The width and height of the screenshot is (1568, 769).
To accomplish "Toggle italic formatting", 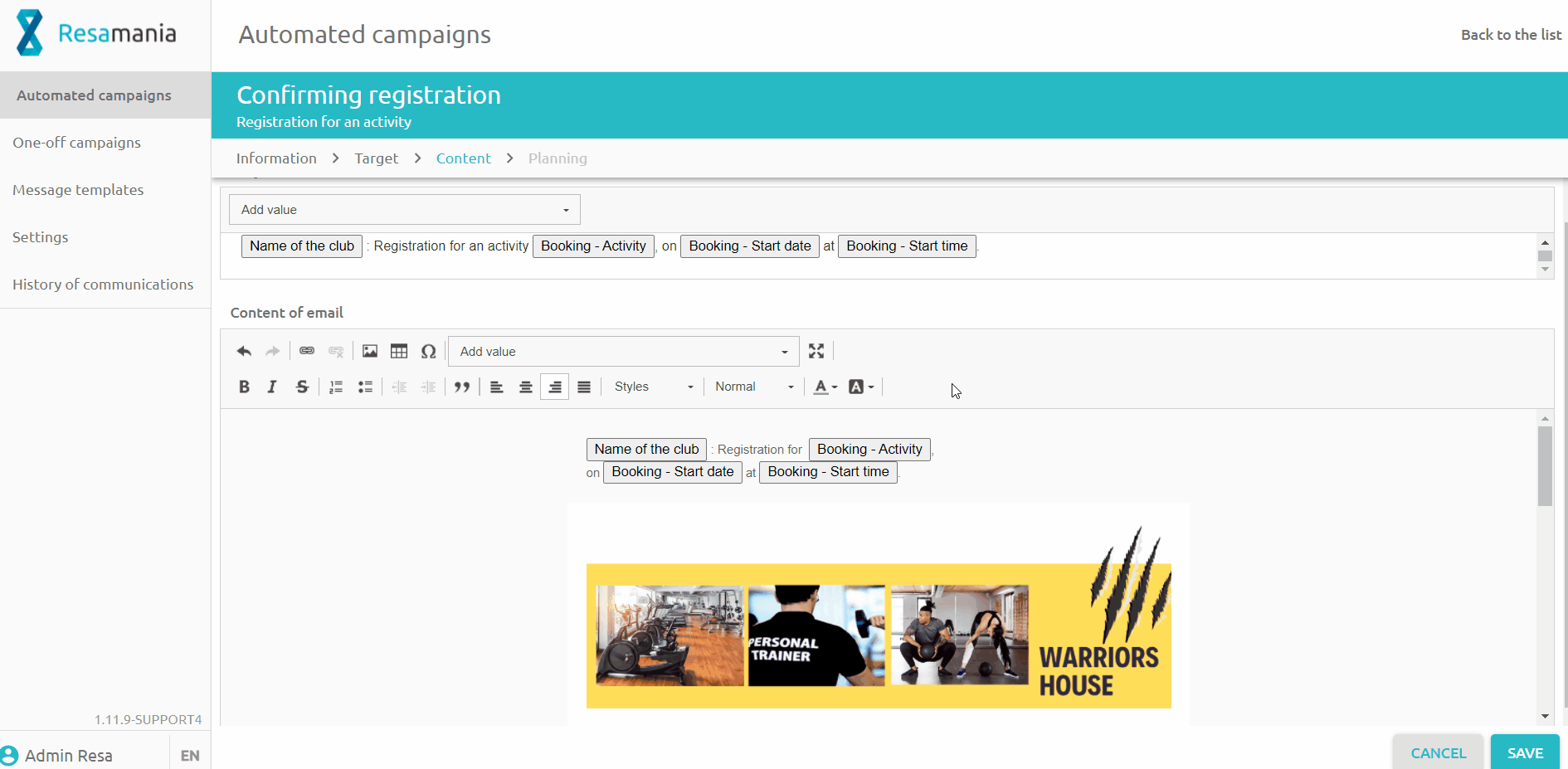I will pos(272,387).
